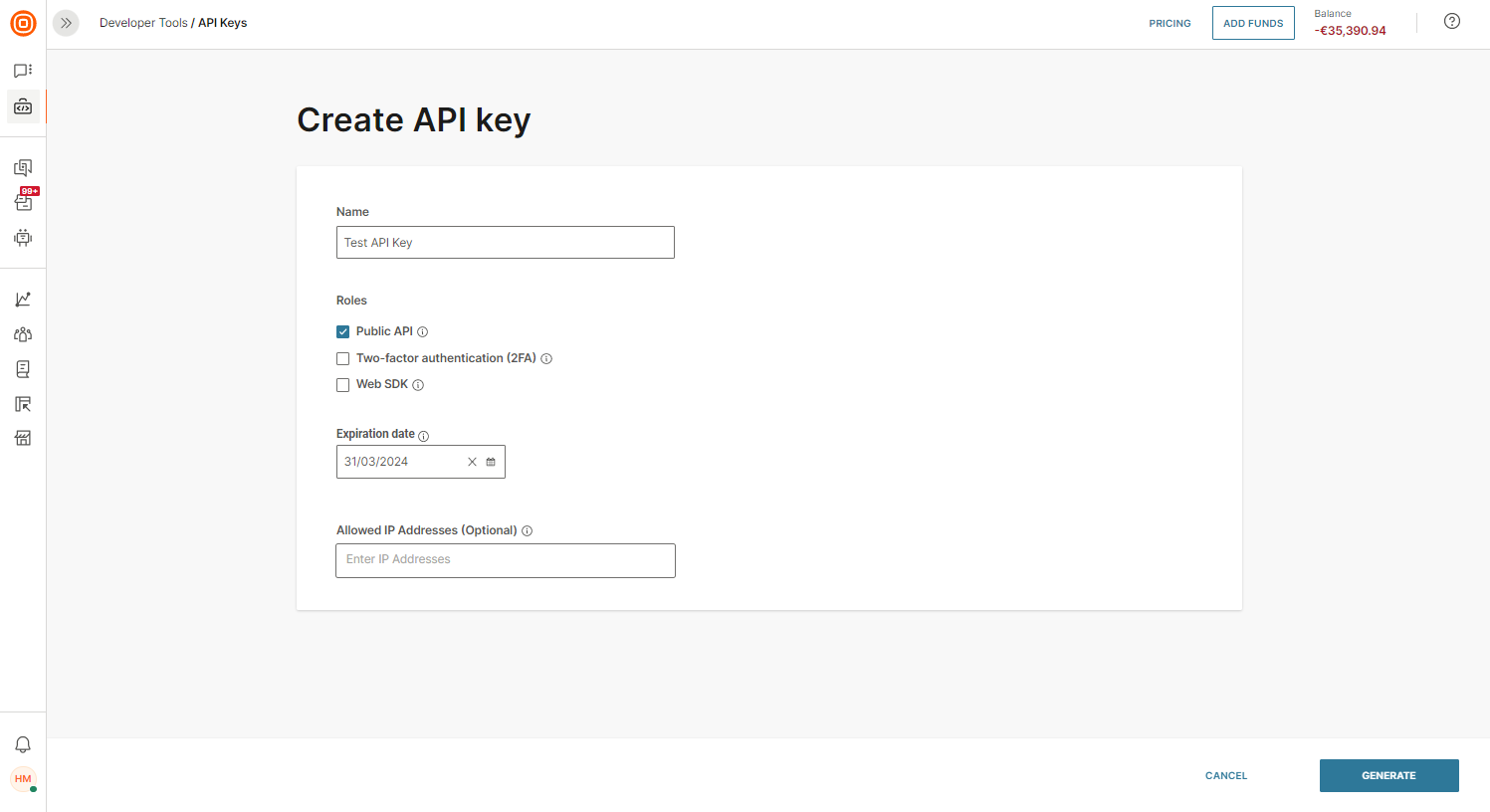Click the Add Funds button
Viewport: 1490px width, 812px height.
tap(1253, 23)
